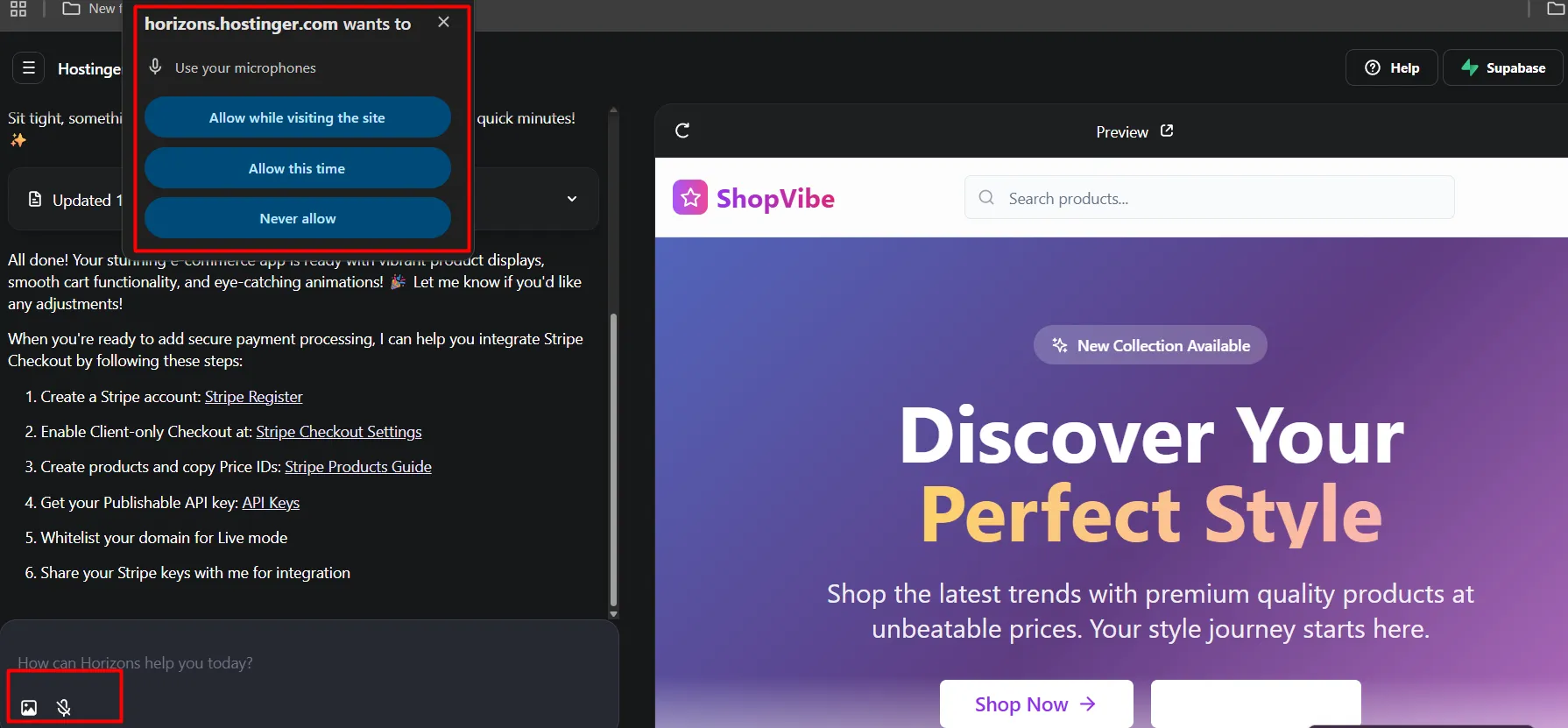Open the Stripe Register link
This screenshot has height=728, width=1568.
(x=253, y=397)
